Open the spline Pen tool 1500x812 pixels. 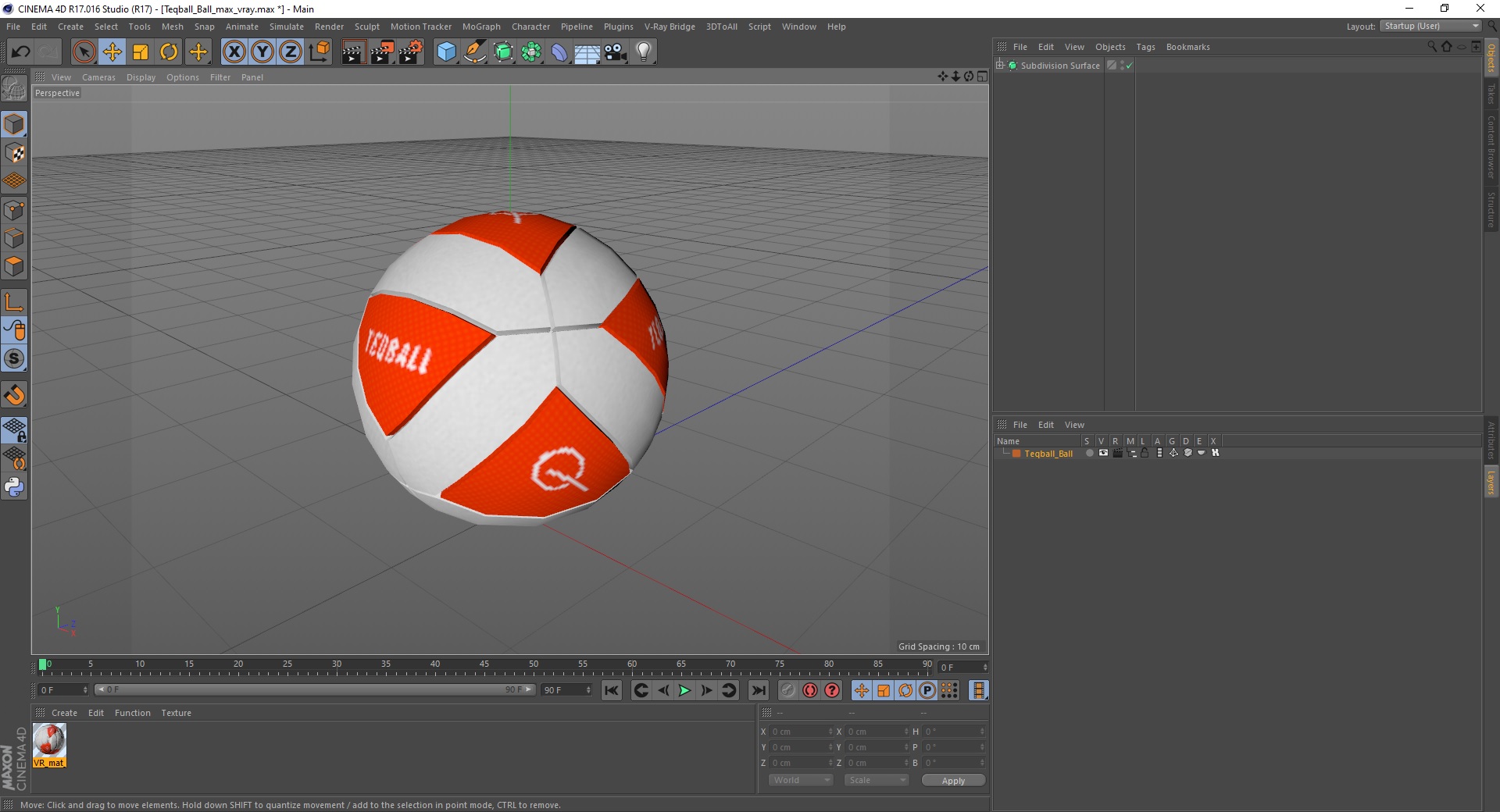pos(475,52)
